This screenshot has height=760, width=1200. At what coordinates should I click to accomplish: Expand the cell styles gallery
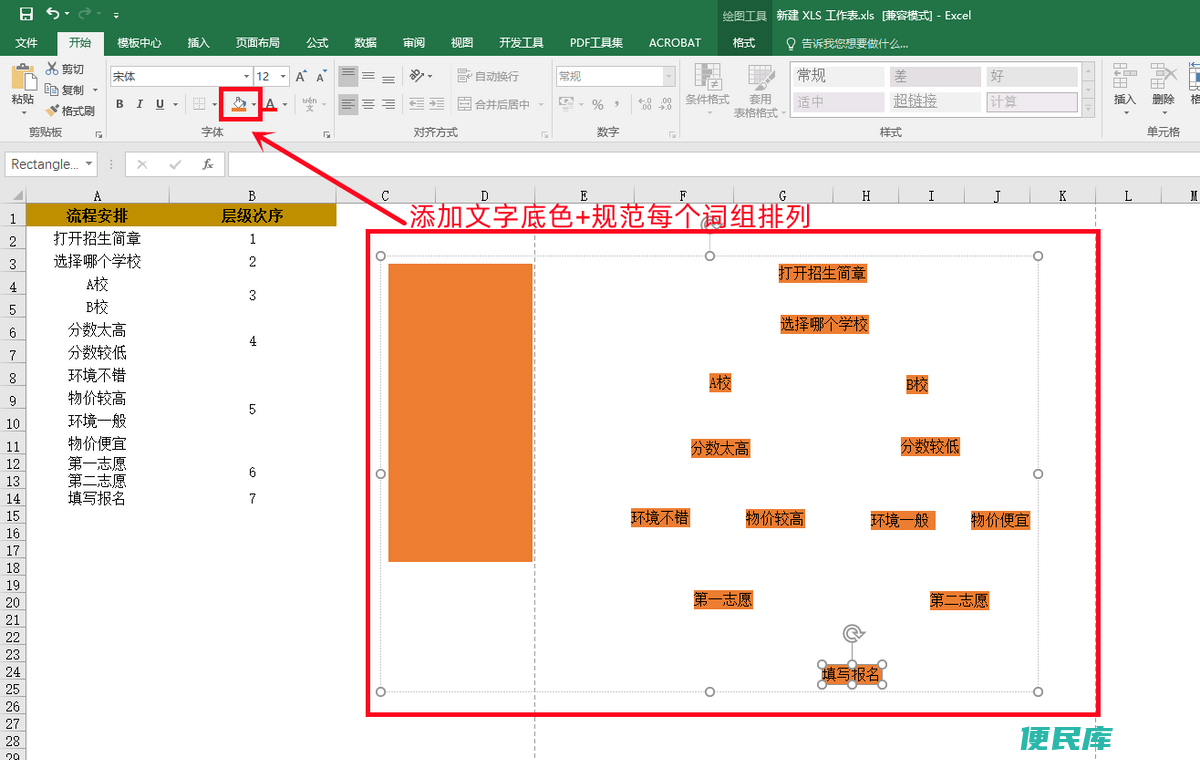(1089, 108)
